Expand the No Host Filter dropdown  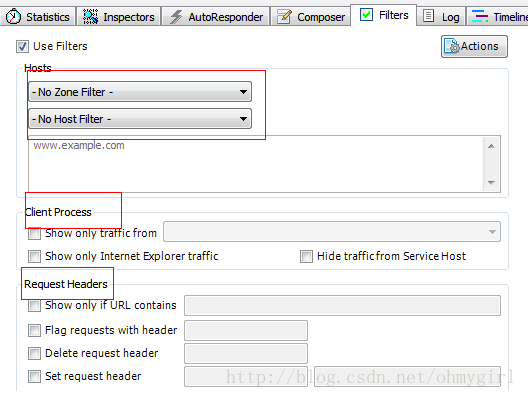[x=140, y=119]
